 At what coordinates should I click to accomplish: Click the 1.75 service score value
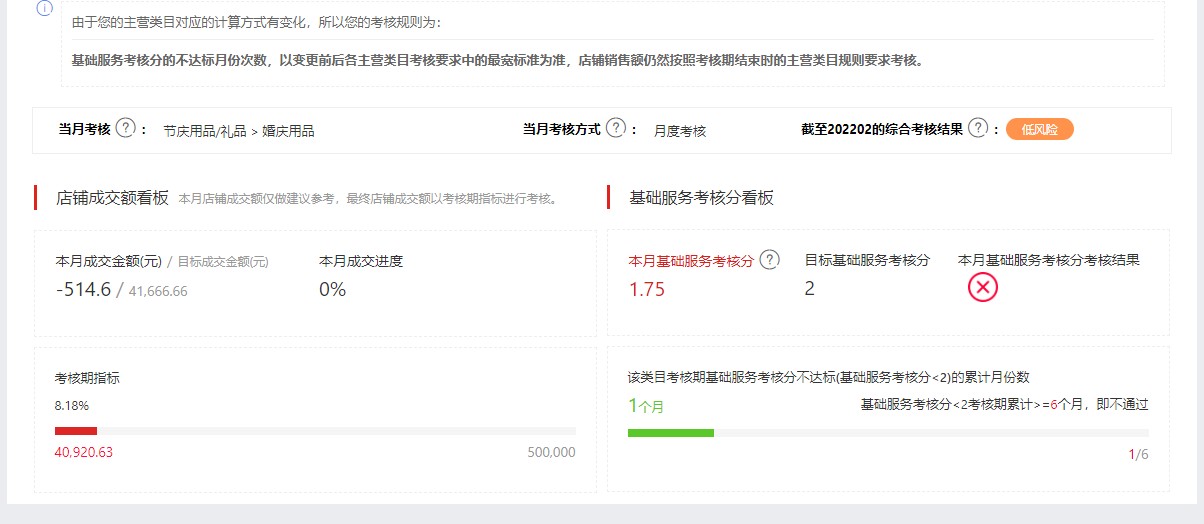point(646,290)
